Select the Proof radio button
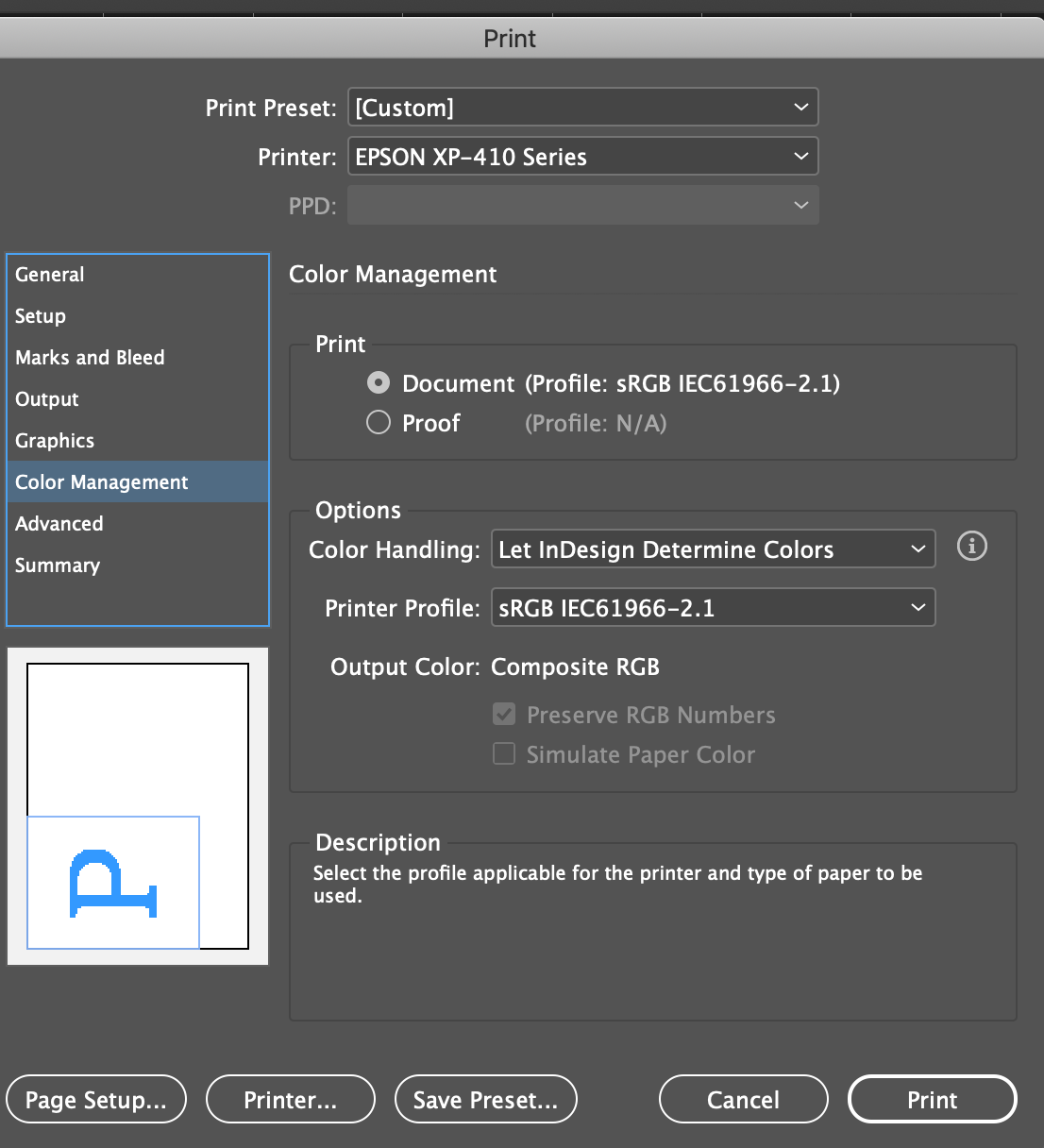The height and width of the screenshot is (1148, 1044). pos(378,422)
